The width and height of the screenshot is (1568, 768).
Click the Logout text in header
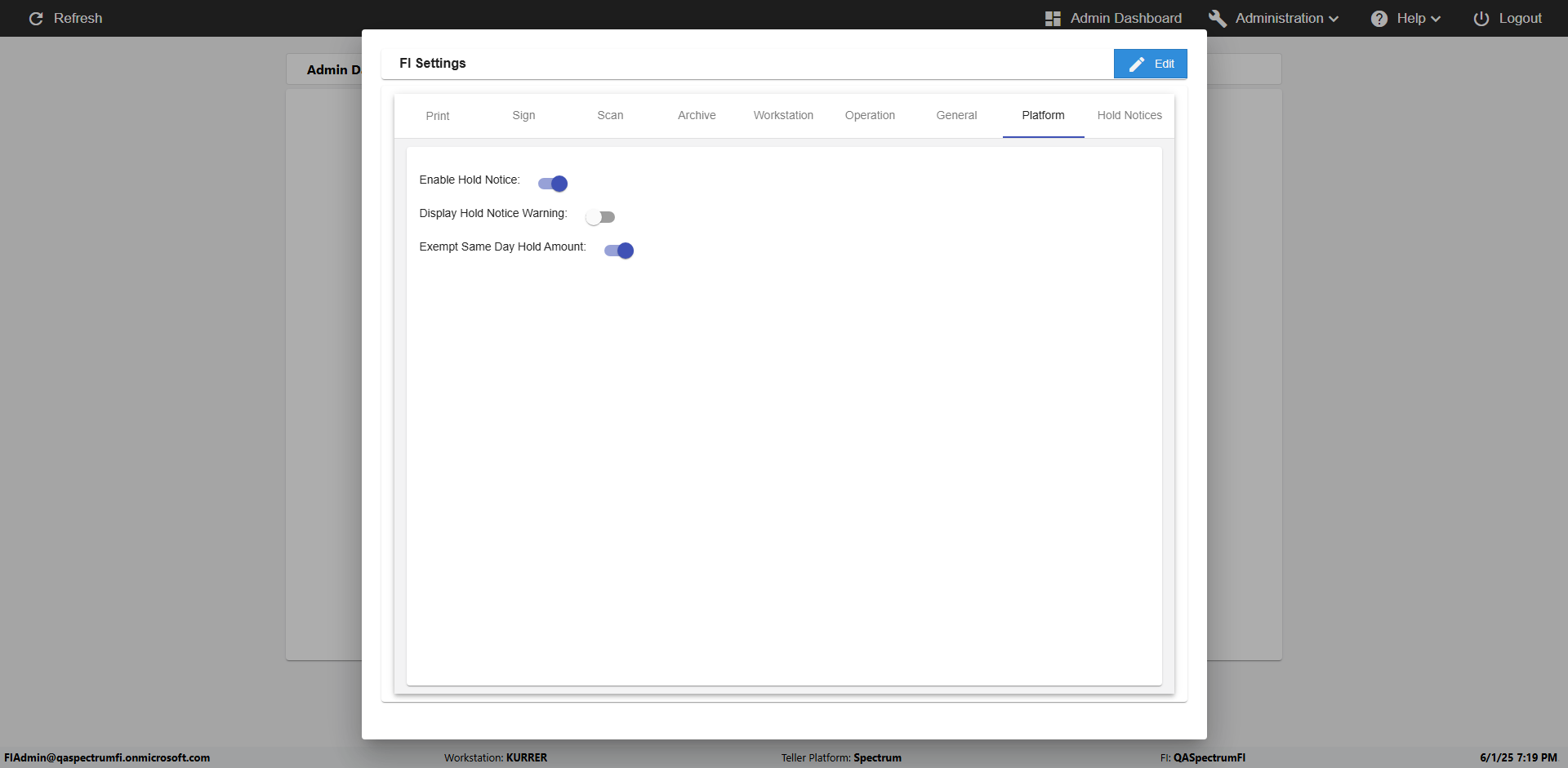pos(1521,19)
